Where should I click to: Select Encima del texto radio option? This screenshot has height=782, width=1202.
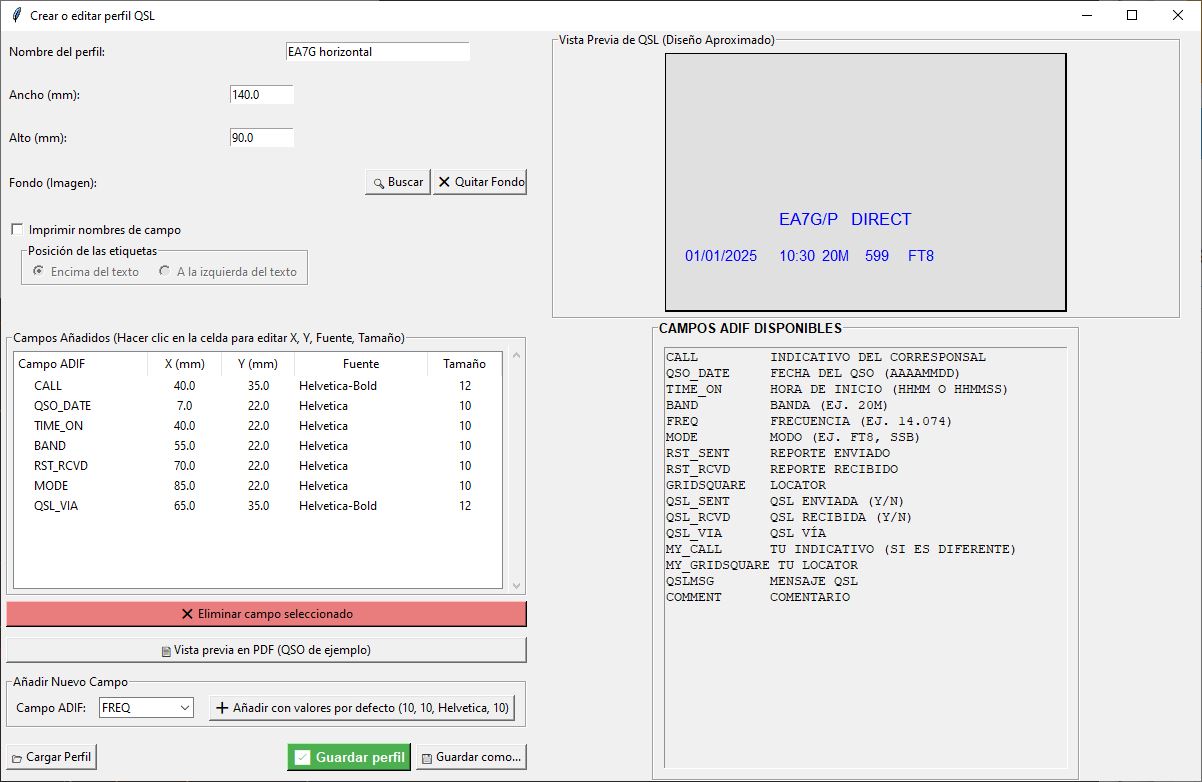coord(39,271)
